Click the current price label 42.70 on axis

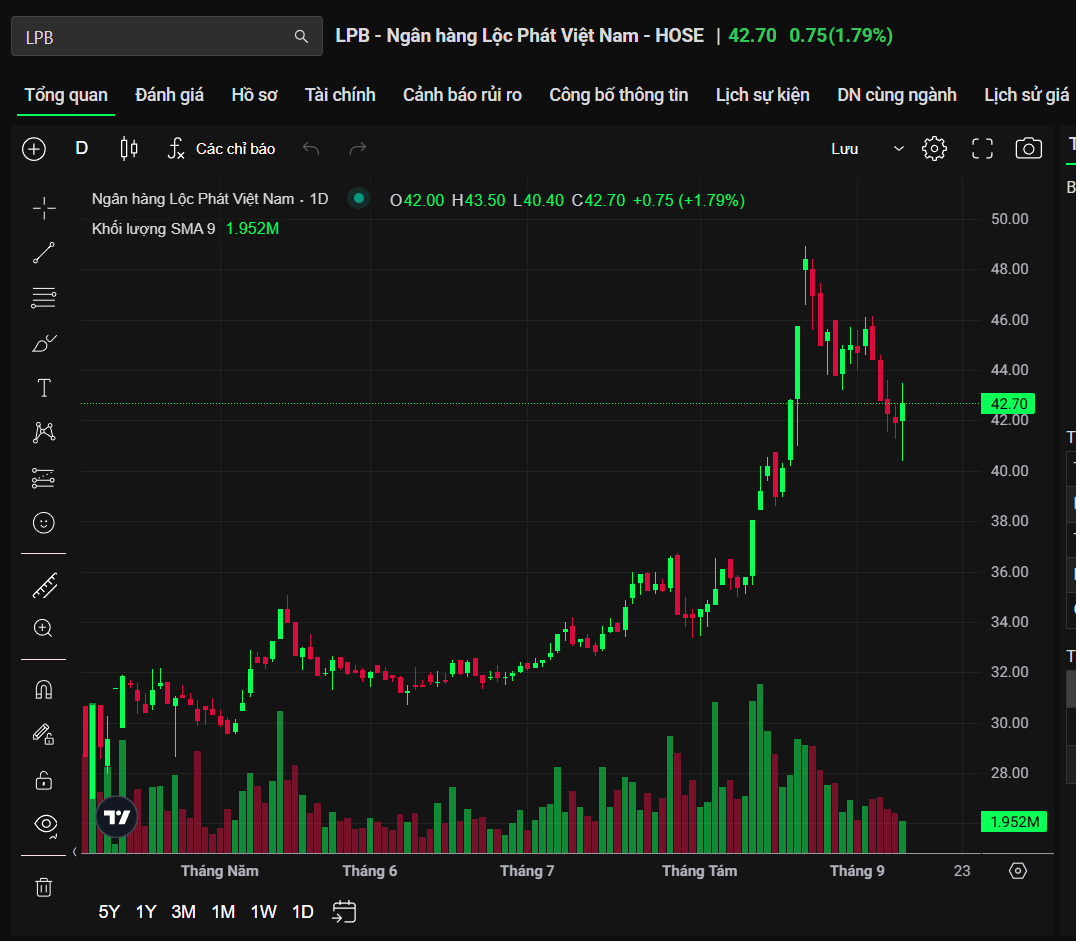coord(1008,404)
